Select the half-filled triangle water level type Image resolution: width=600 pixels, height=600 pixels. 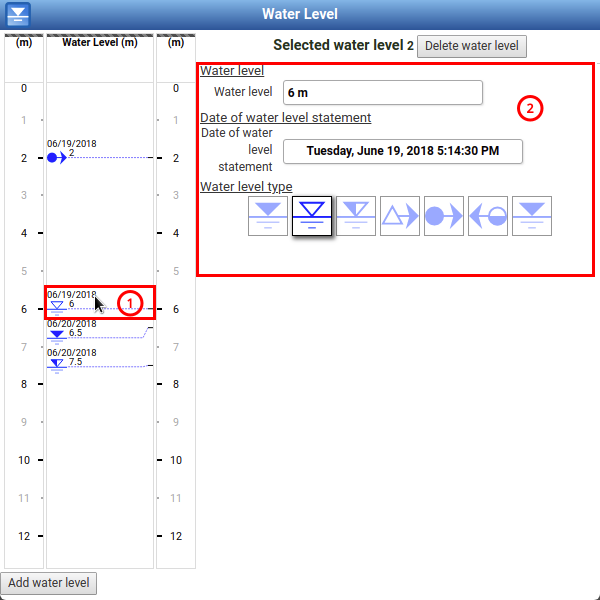356,216
